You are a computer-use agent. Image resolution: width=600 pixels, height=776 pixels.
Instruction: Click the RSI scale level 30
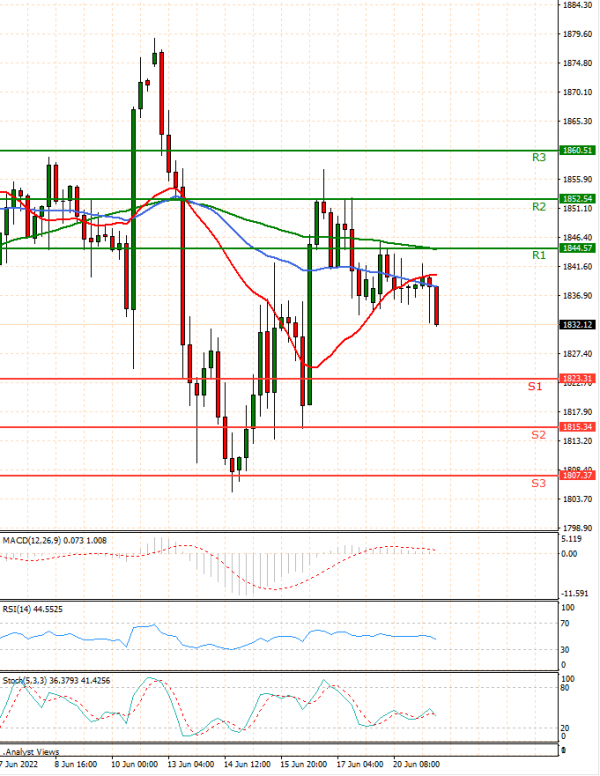[566, 650]
